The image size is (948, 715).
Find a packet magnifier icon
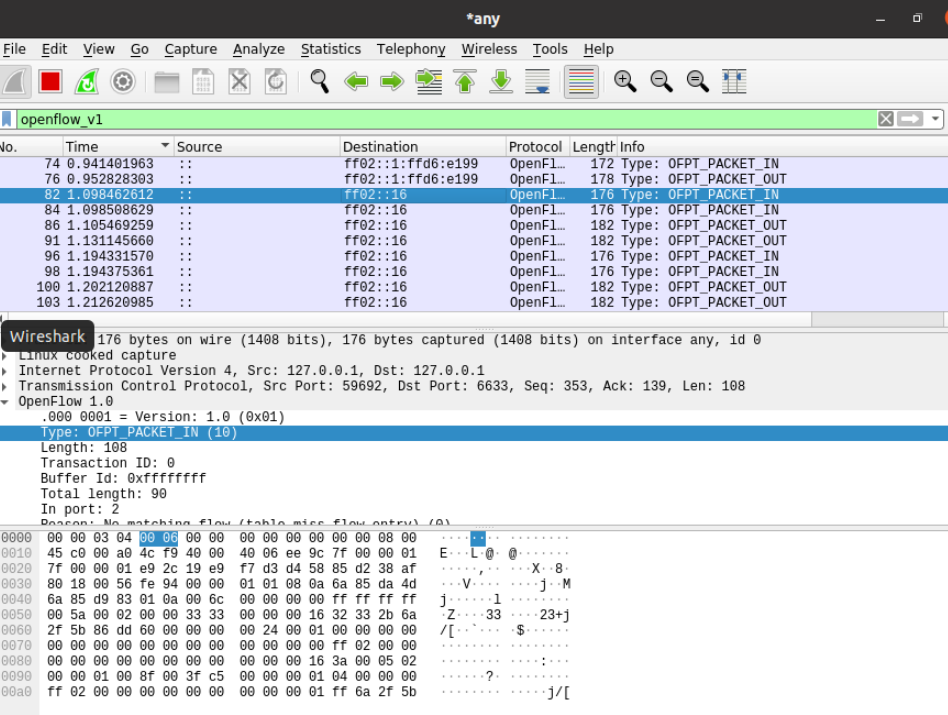[319, 81]
